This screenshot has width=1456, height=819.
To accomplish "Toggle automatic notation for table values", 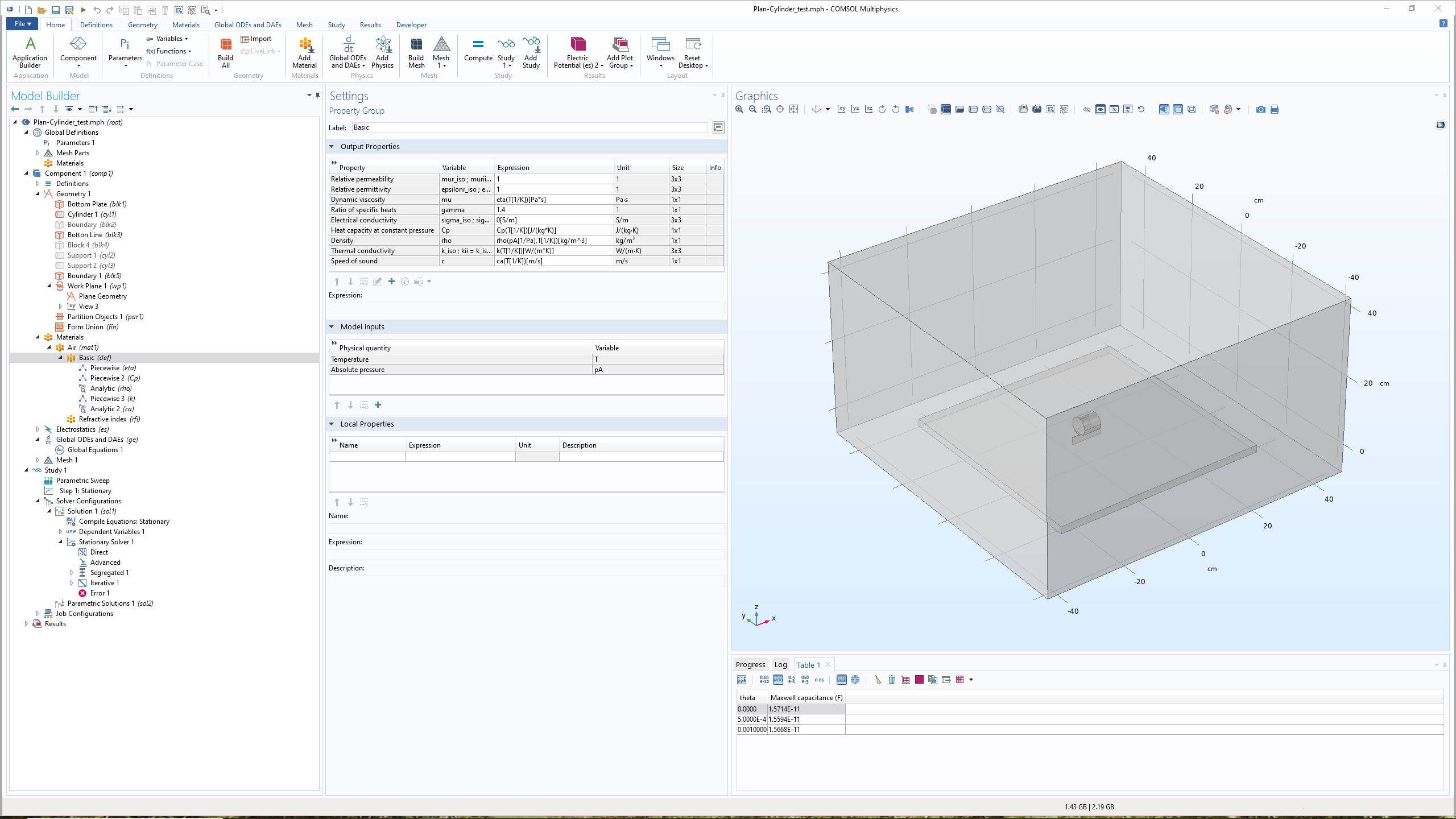I will point(777,680).
